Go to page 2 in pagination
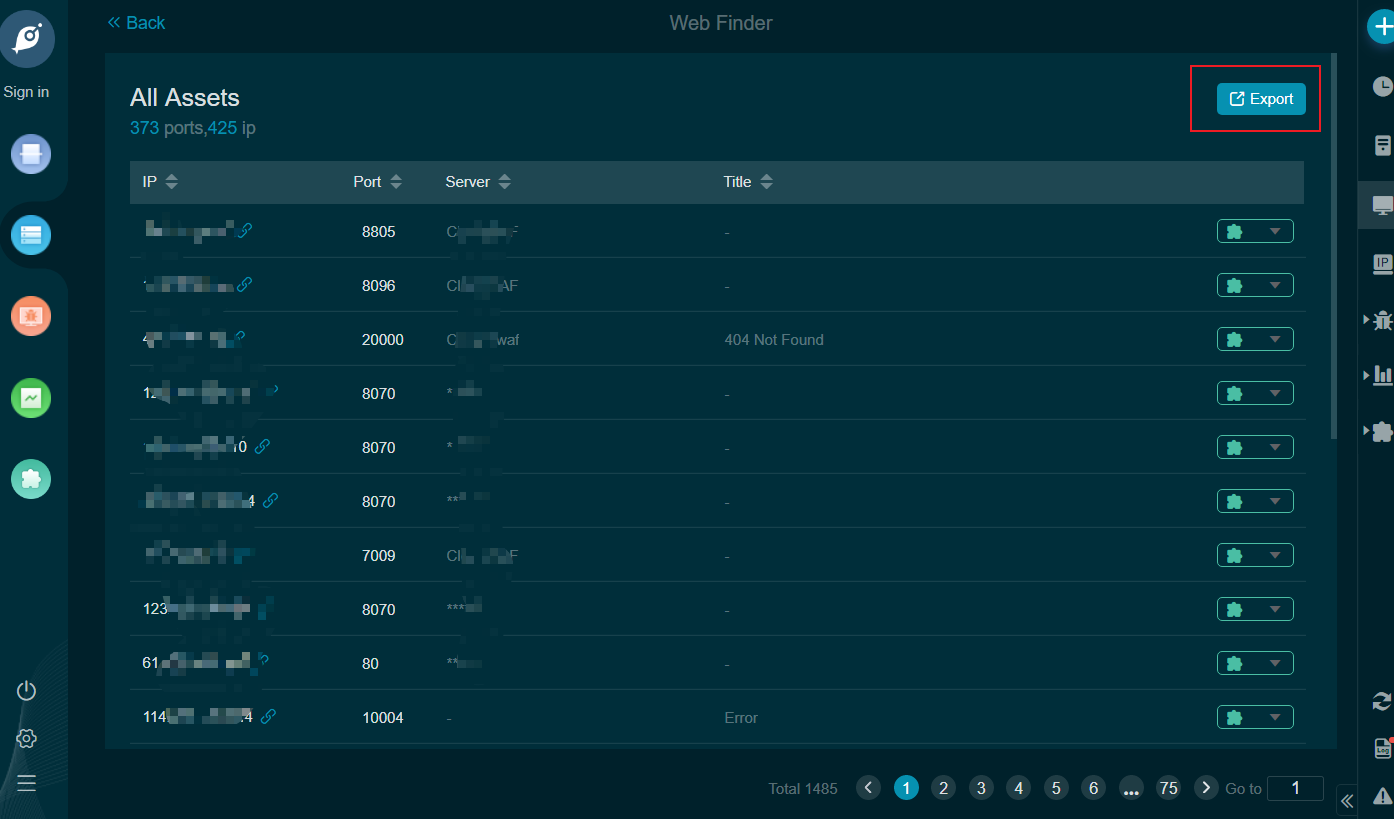The width and height of the screenshot is (1394, 819). click(943, 788)
